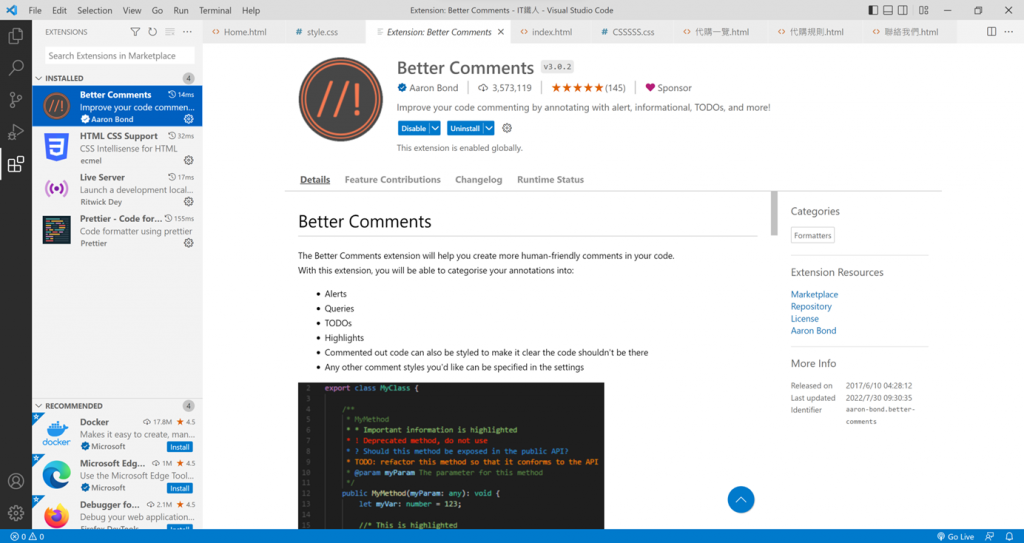Click the scroll-to-top round button
The image size is (1024, 543).
[741, 500]
